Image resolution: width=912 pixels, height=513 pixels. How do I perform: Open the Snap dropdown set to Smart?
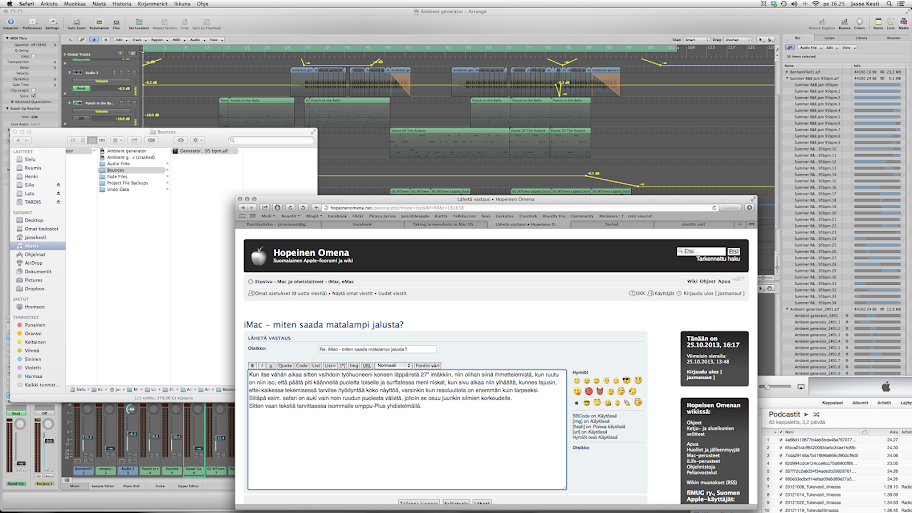(x=695, y=40)
